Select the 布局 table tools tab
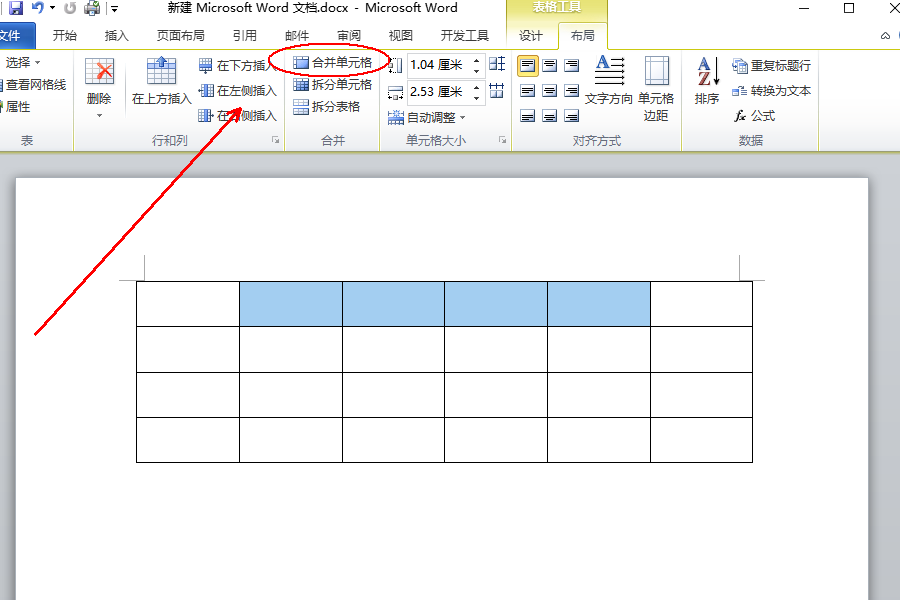The image size is (900, 600). [x=583, y=36]
